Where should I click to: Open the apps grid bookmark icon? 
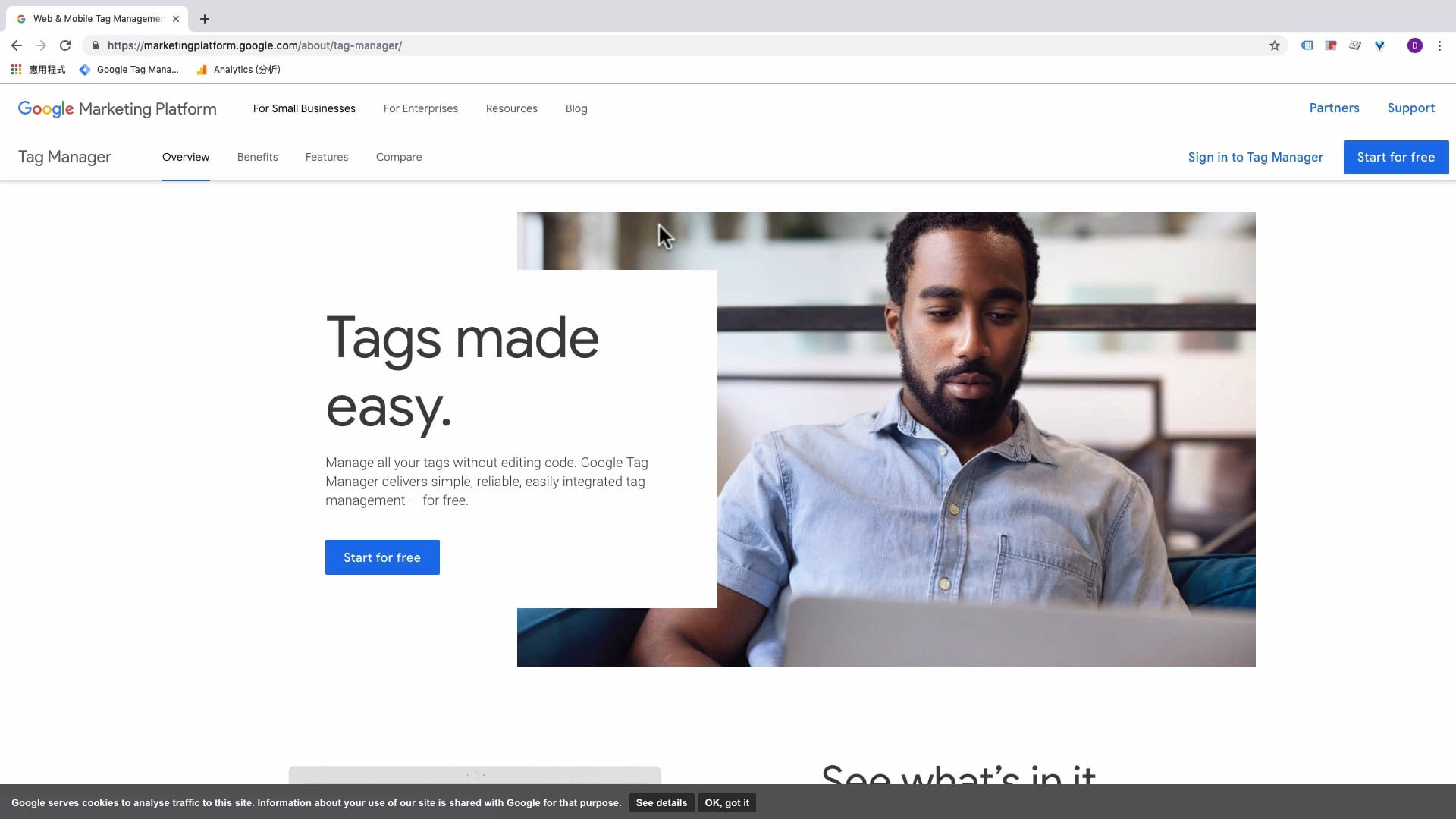pos(16,69)
